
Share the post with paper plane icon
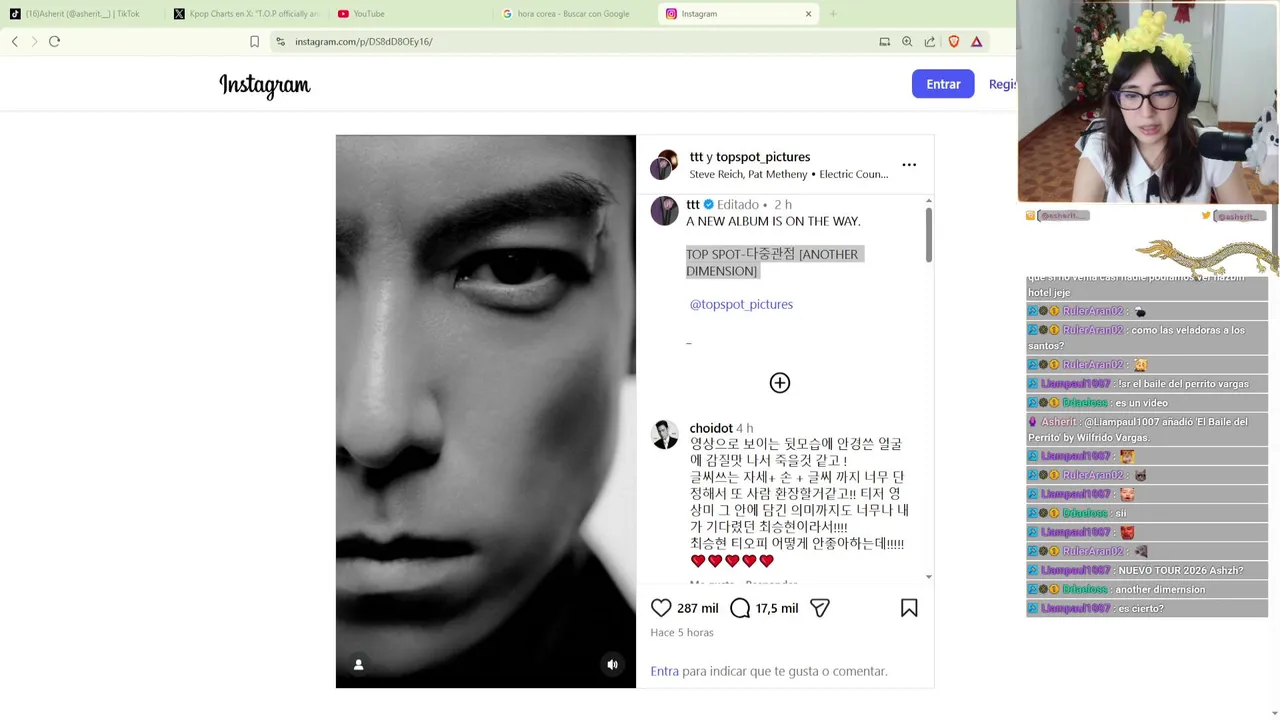(x=820, y=608)
